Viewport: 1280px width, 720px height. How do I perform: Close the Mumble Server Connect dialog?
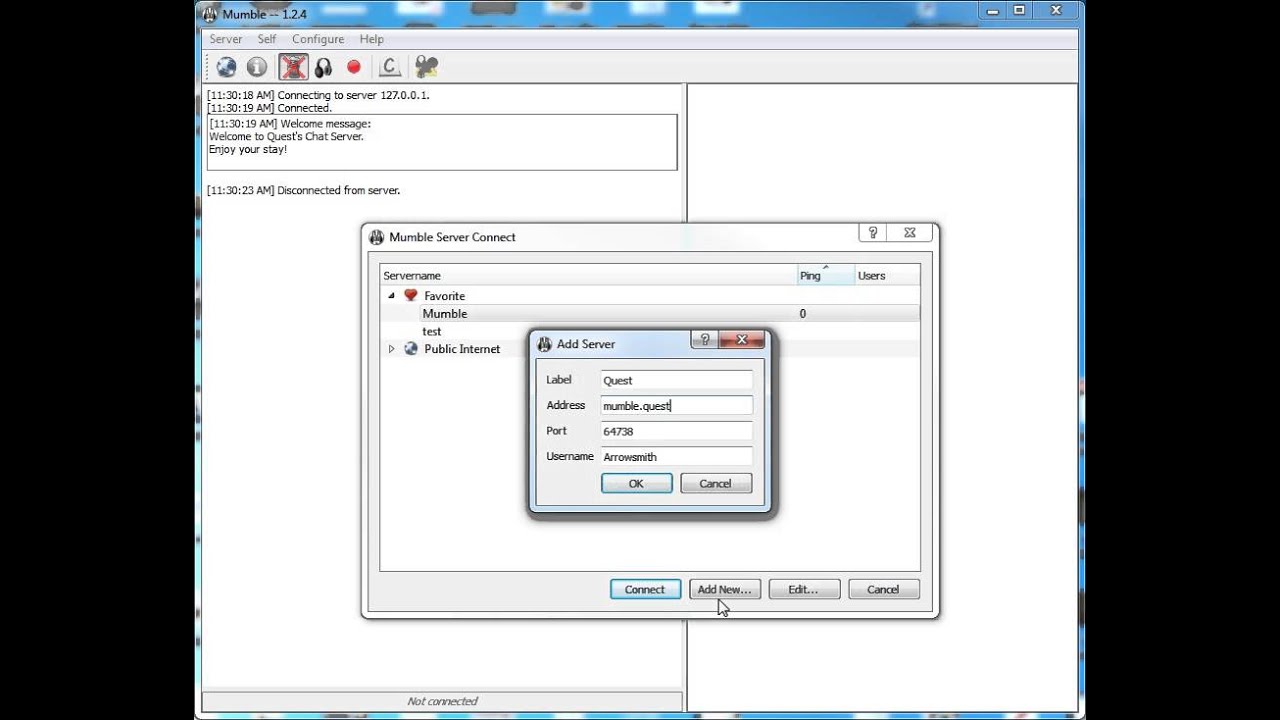pos(910,232)
